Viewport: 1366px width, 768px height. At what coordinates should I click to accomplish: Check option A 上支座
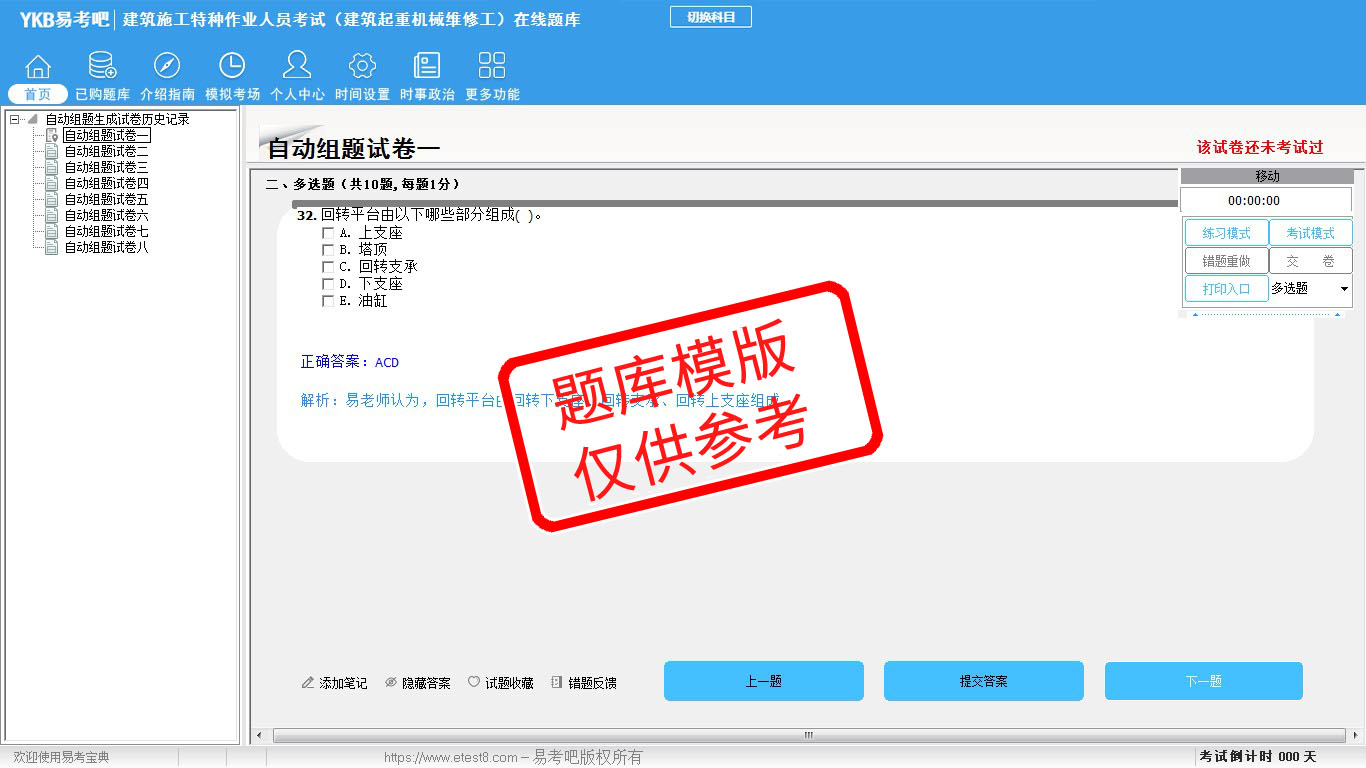click(x=328, y=233)
